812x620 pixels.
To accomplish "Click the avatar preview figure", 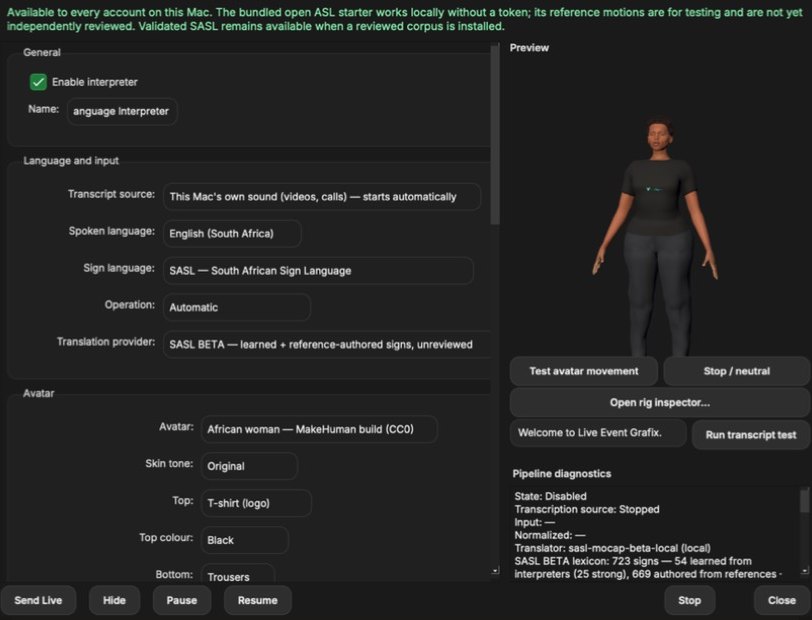I will 656,236.
